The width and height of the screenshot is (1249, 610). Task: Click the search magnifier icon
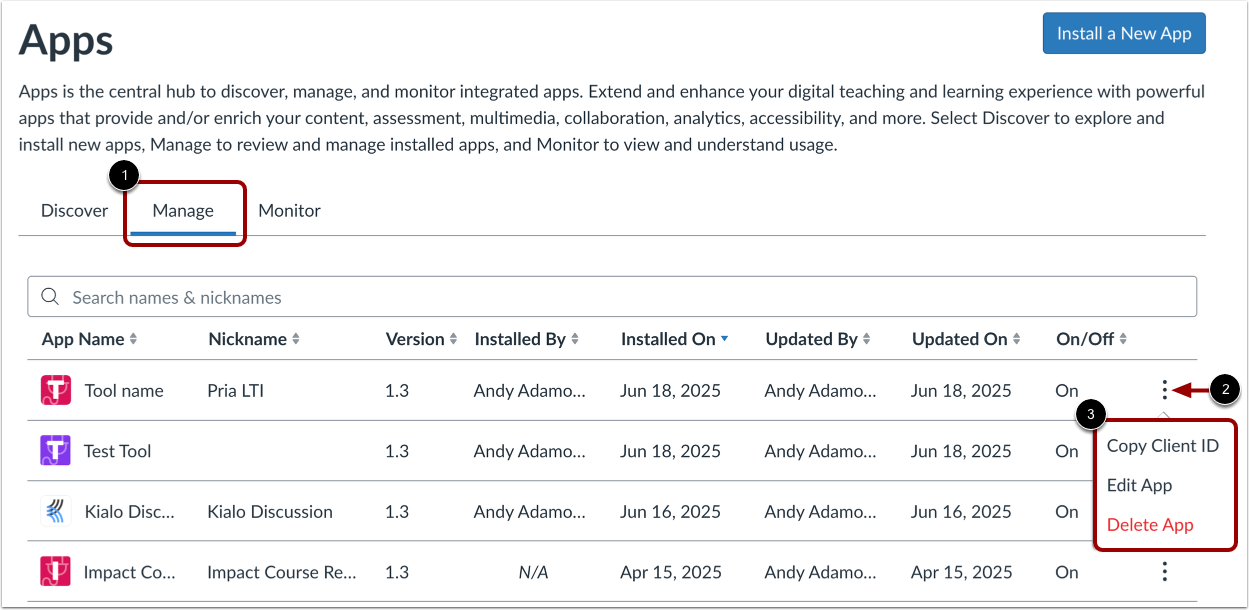[x=49, y=297]
